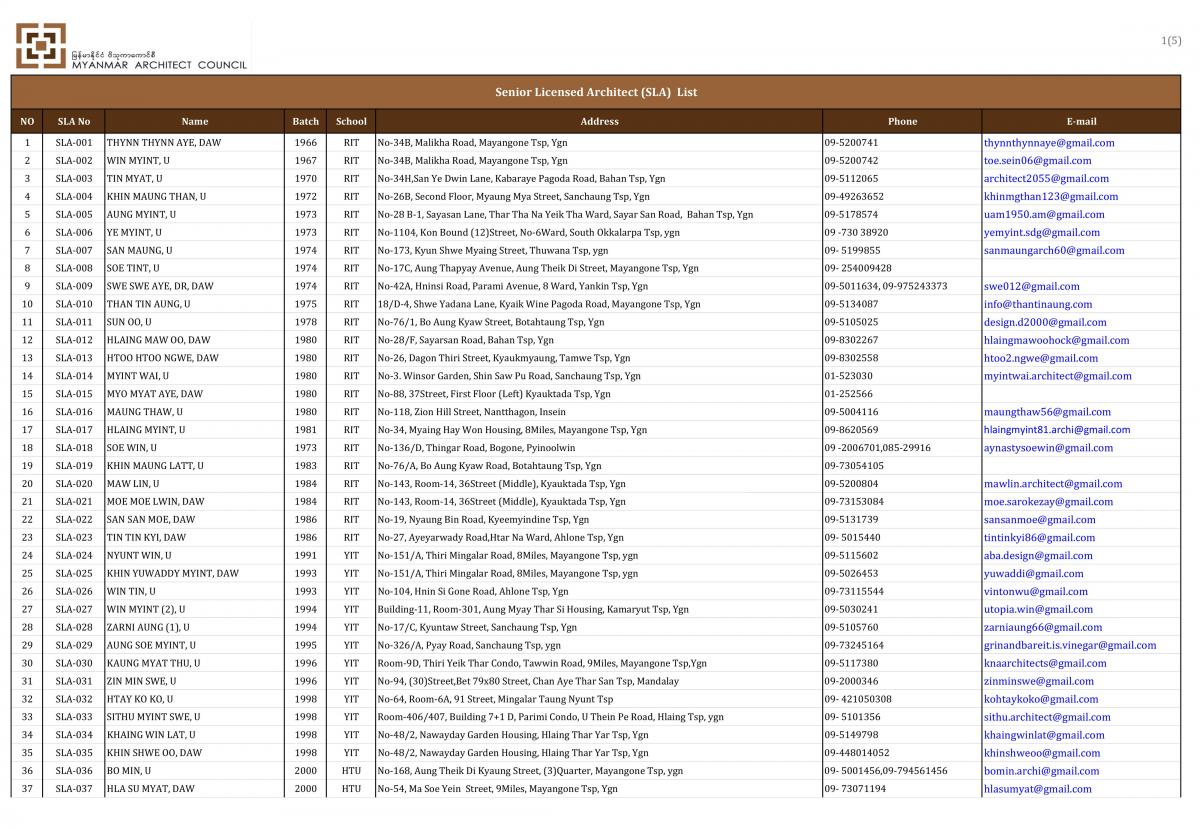
Task: Open email link mawlin.architect@gmail.com
Action: 1053,484
